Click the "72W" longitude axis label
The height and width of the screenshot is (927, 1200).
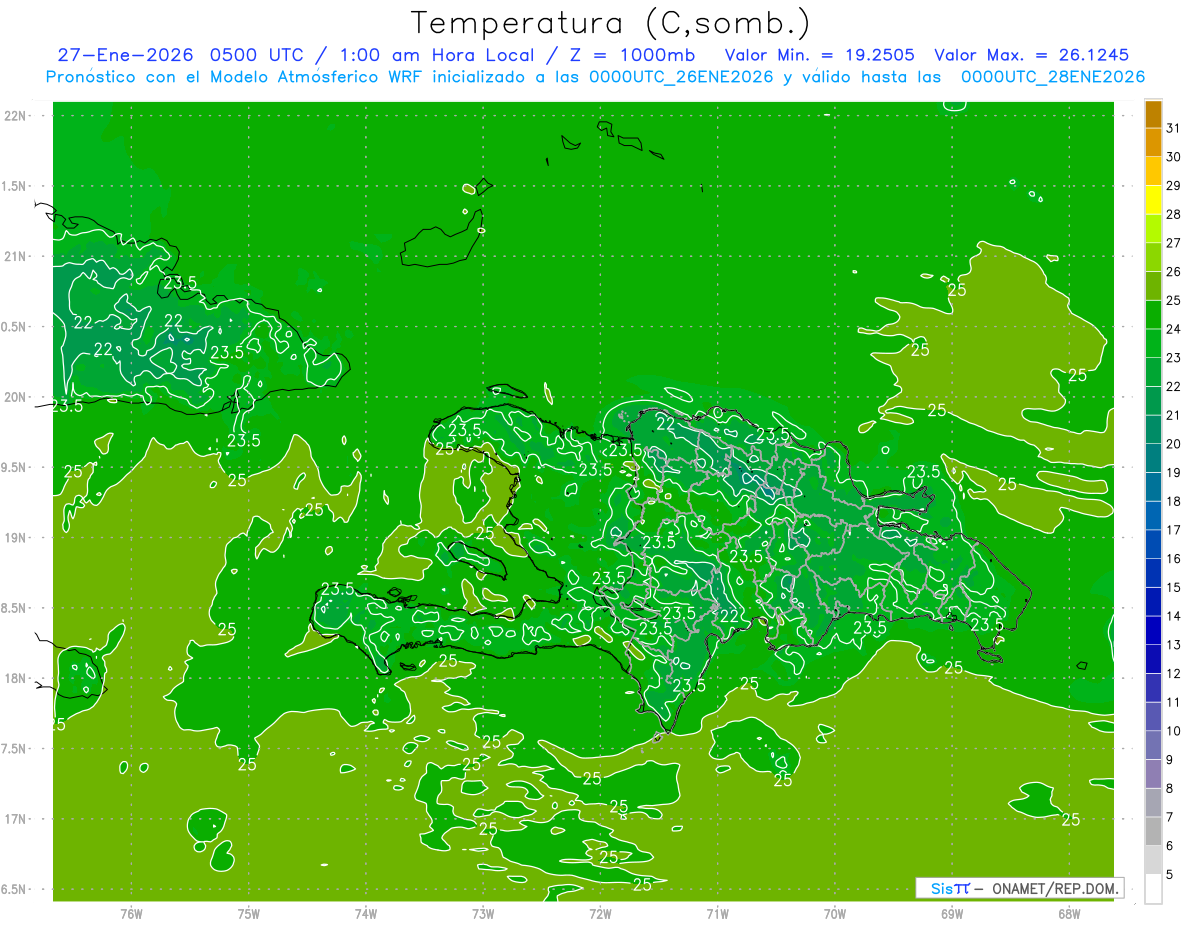click(600, 913)
